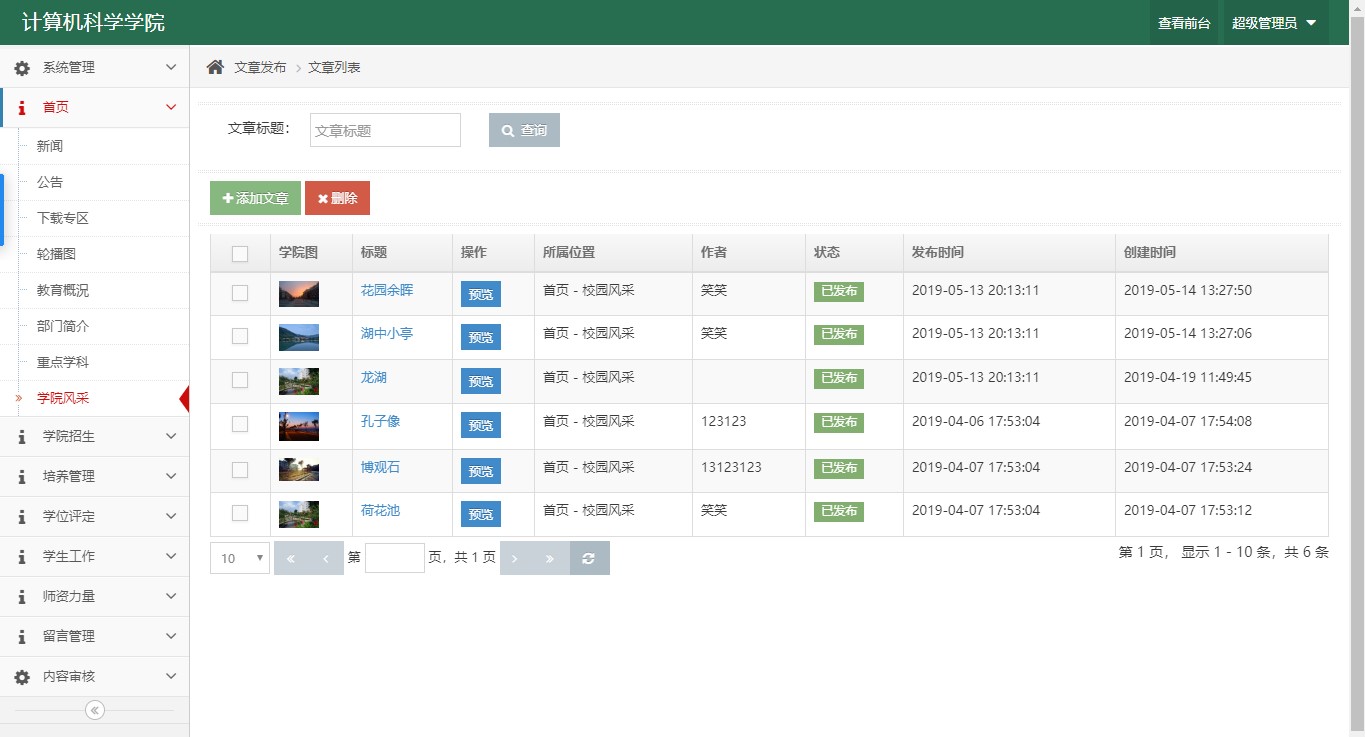Open the page size dropdown showing 10
Viewport: 1365px width, 737px height.
click(240, 558)
